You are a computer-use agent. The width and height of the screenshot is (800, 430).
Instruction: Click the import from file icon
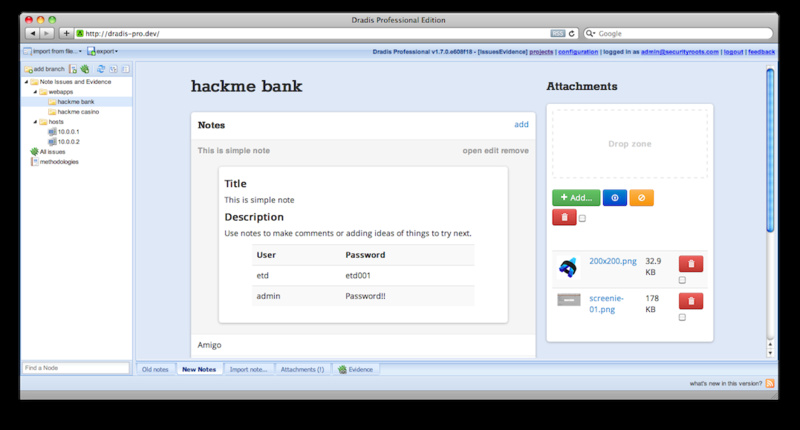28,51
